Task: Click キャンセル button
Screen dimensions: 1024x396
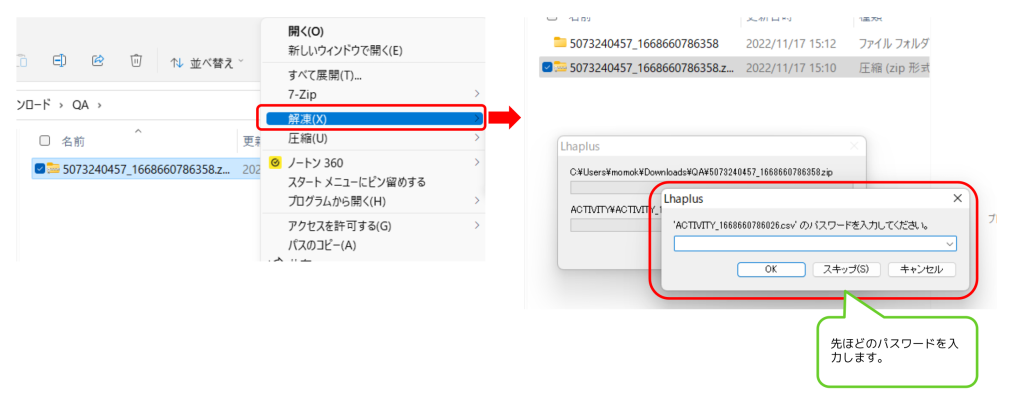Action: pyautogui.click(x=921, y=269)
